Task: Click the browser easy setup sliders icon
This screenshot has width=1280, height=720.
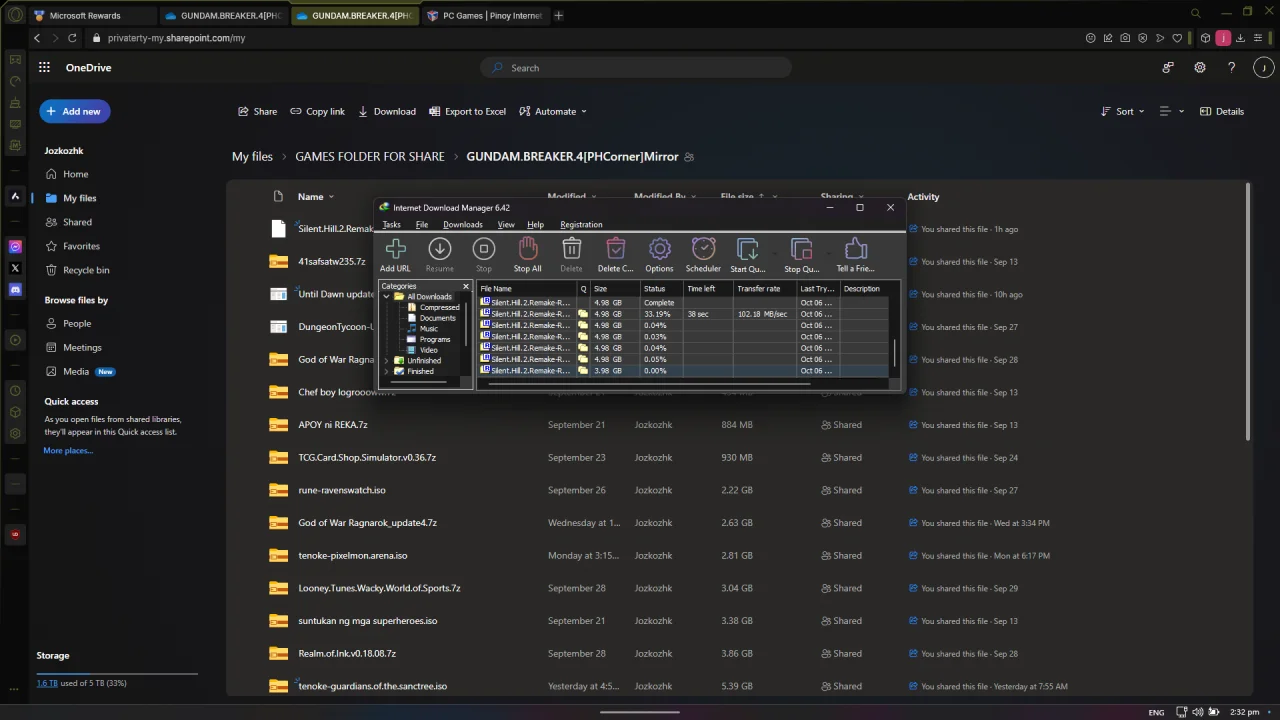Action: tap(1258, 38)
